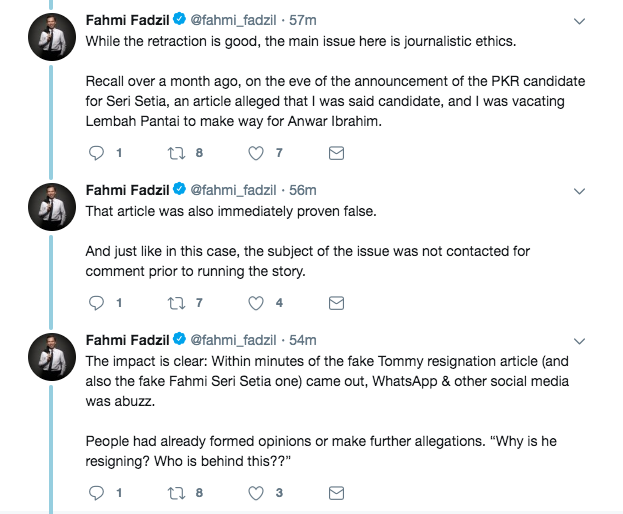Image resolution: width=623 pixels, height=514 pixels.
Task: Share the 56m tweet by message icon
Action: [337, 302]
